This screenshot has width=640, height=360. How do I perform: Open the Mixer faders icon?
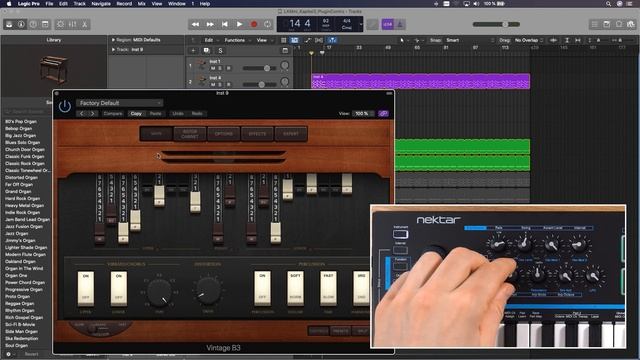(72, 24)
